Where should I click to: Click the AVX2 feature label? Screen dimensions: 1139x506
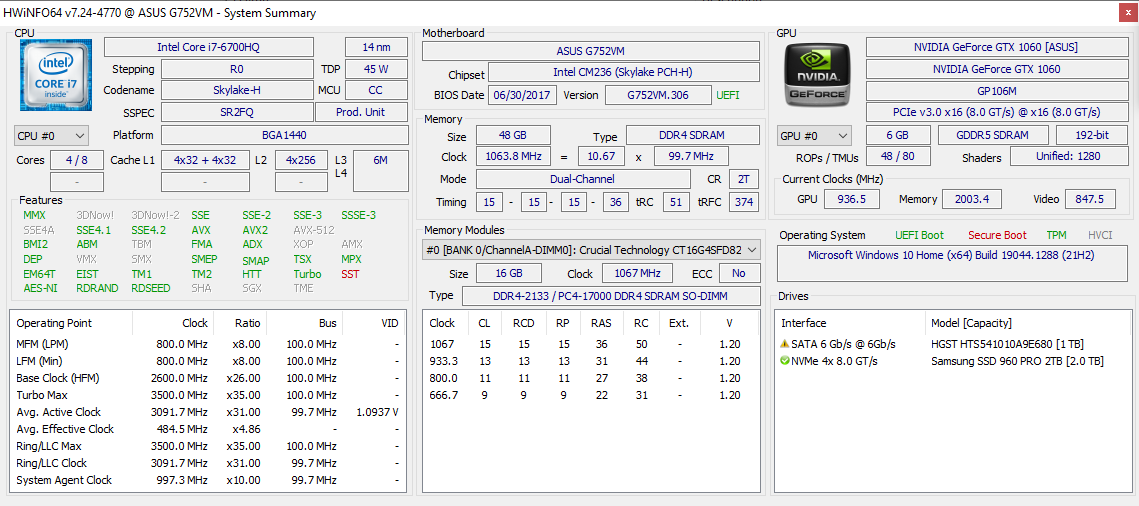tap(254, 230)
